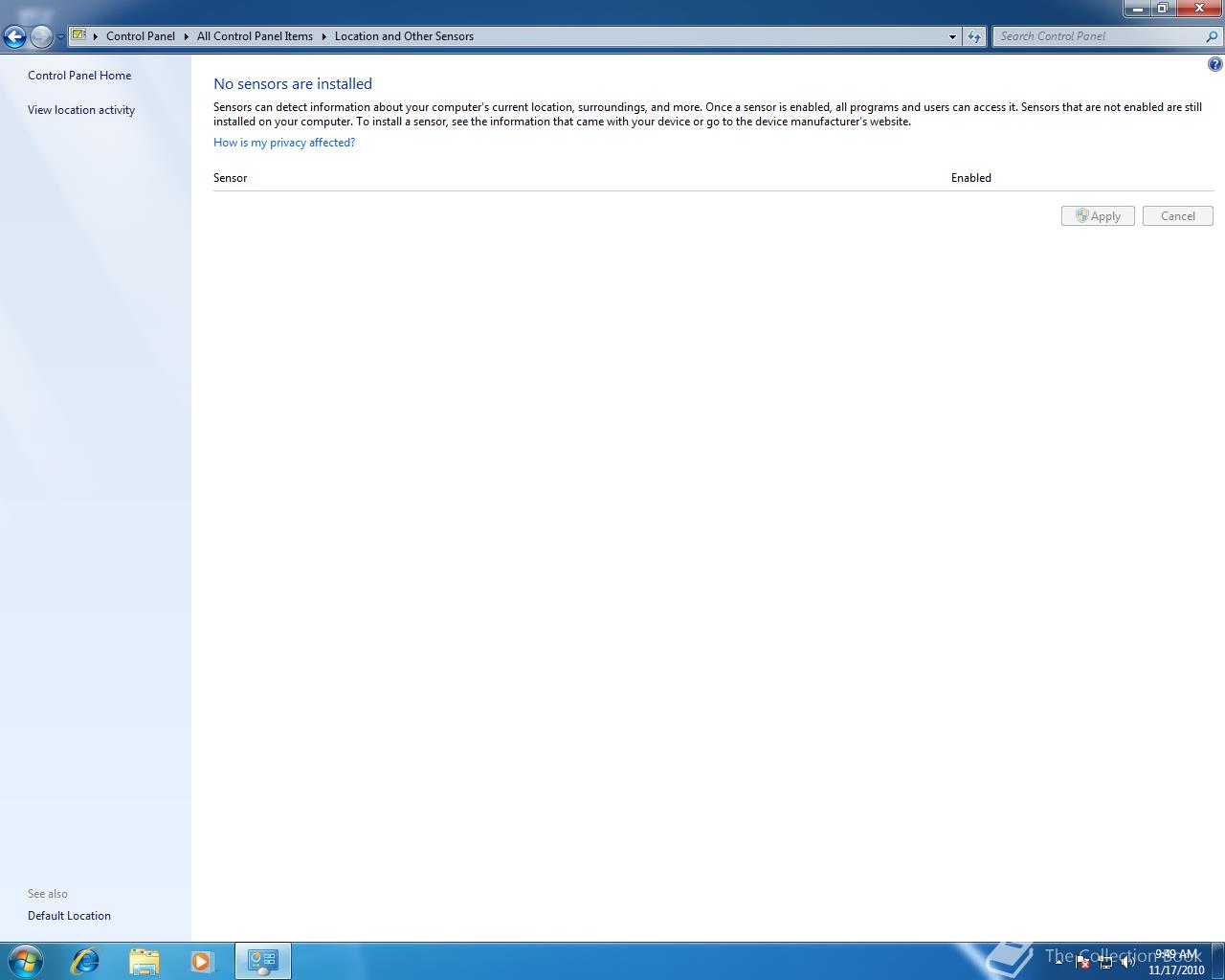Image resolution: width=1225 pixels, height=980 pixels.
Task: Launch Internet Explorer from the taskbar
Action: coord(84,960)
